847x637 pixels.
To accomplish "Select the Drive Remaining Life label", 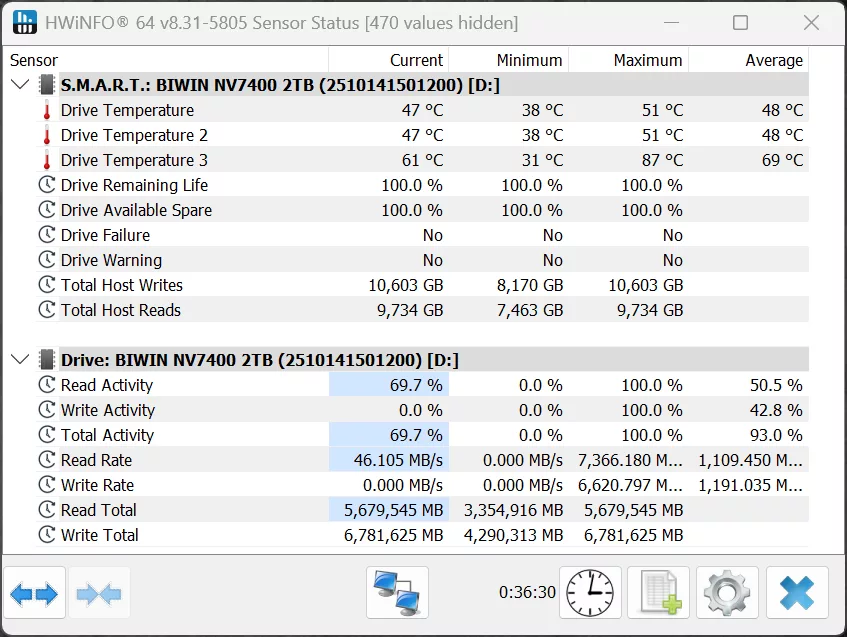I will [x=134, y=185].
